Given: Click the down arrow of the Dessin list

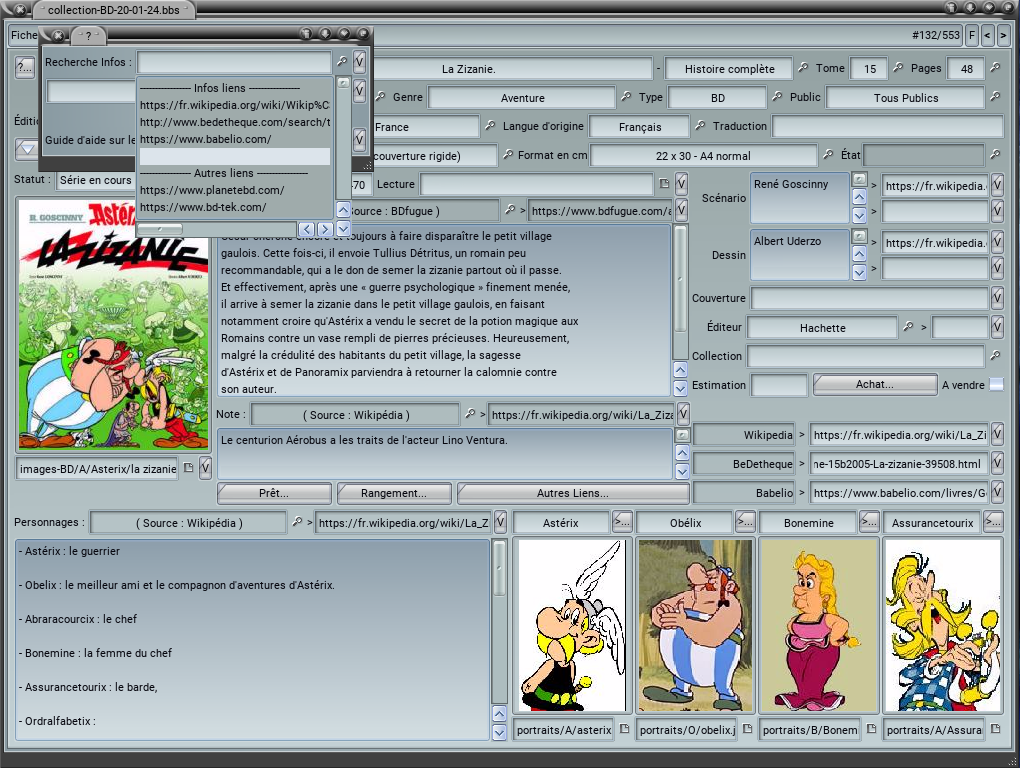Looking at the screenshot, I should [859, 272].
